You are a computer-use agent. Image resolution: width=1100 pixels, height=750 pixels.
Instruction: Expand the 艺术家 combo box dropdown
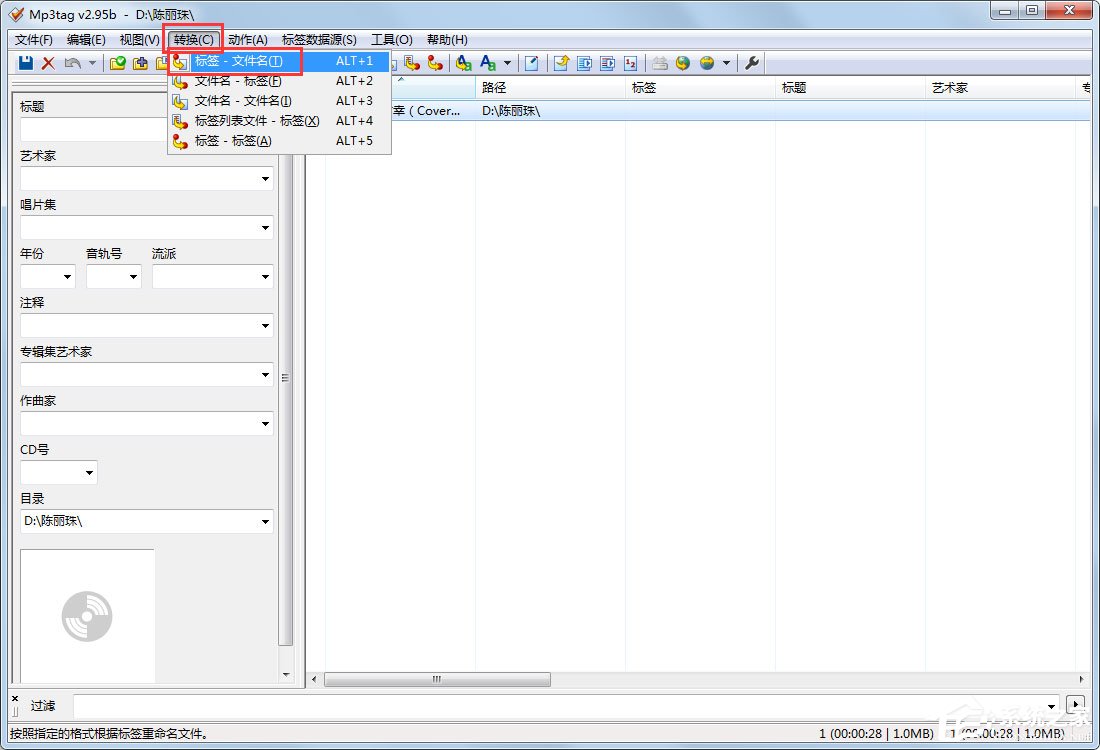265,179
